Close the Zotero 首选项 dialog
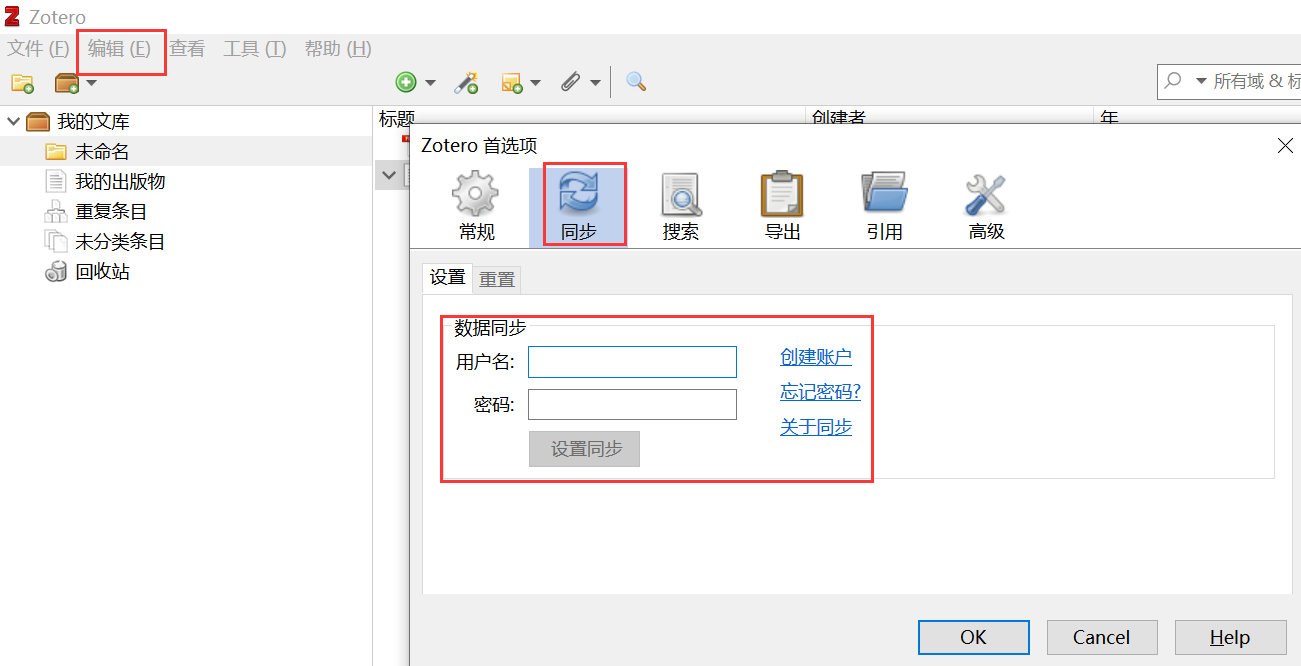This screenshot has width=1301, height=666. pyautogui.click(x=1286, y=146)
